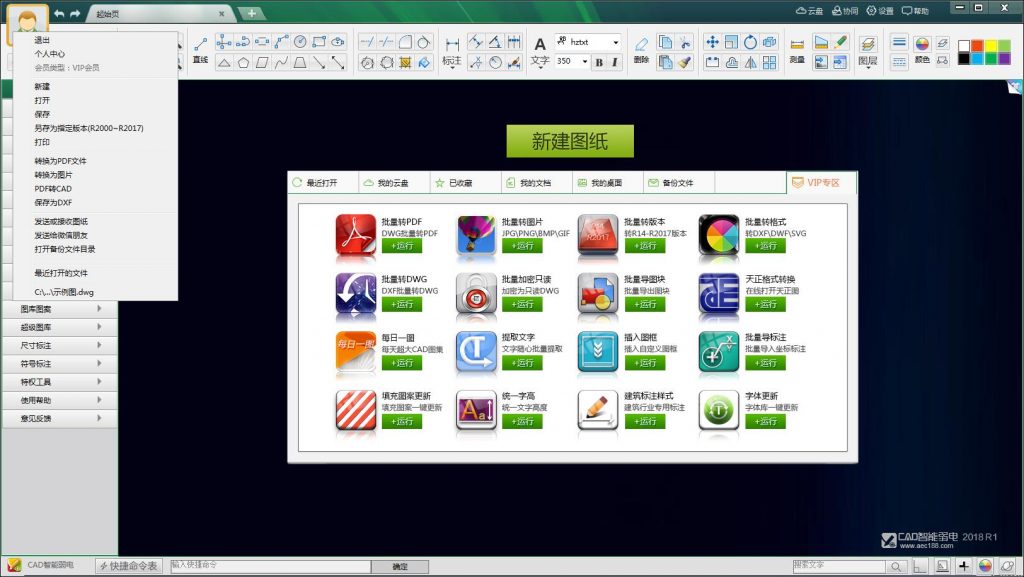Select the revision cloud tool
1024x577 pixels.
tap(338, 42)
